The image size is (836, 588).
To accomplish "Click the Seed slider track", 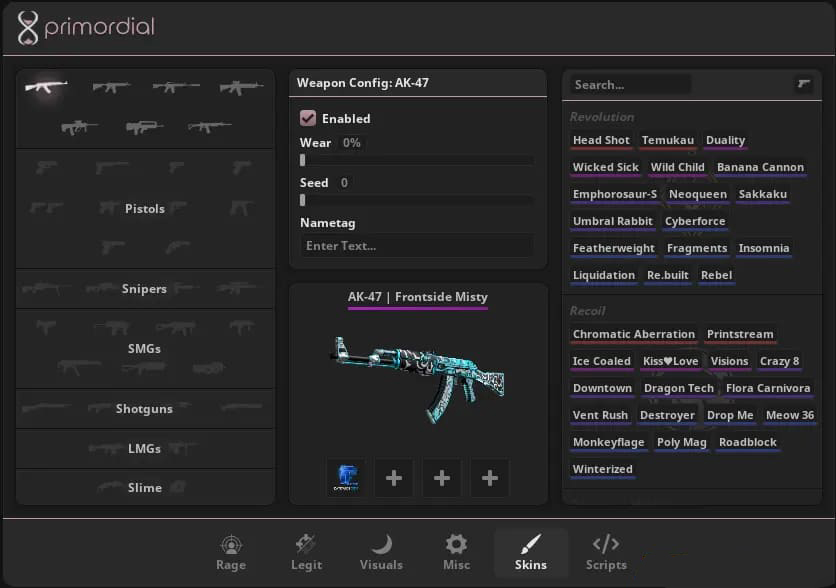I will click(416, 200).
